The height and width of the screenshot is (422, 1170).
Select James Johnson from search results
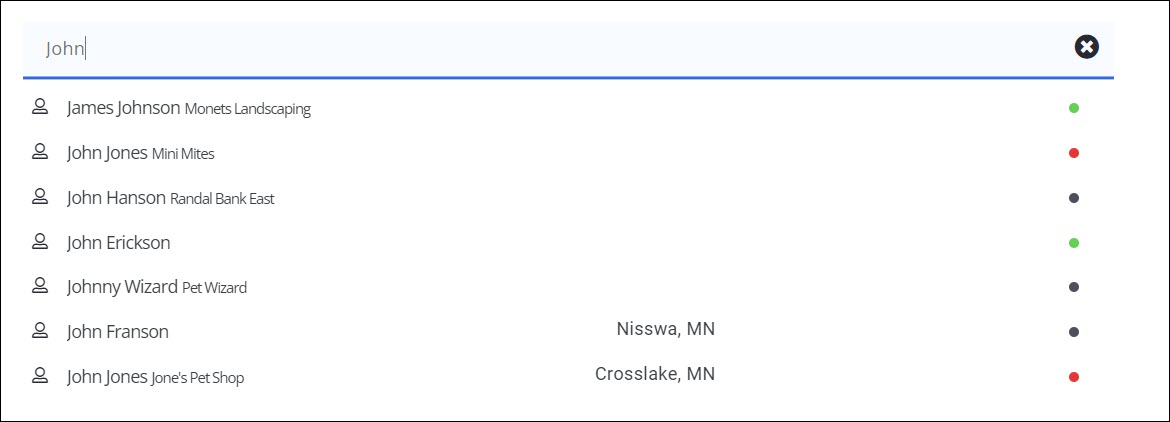123,108
